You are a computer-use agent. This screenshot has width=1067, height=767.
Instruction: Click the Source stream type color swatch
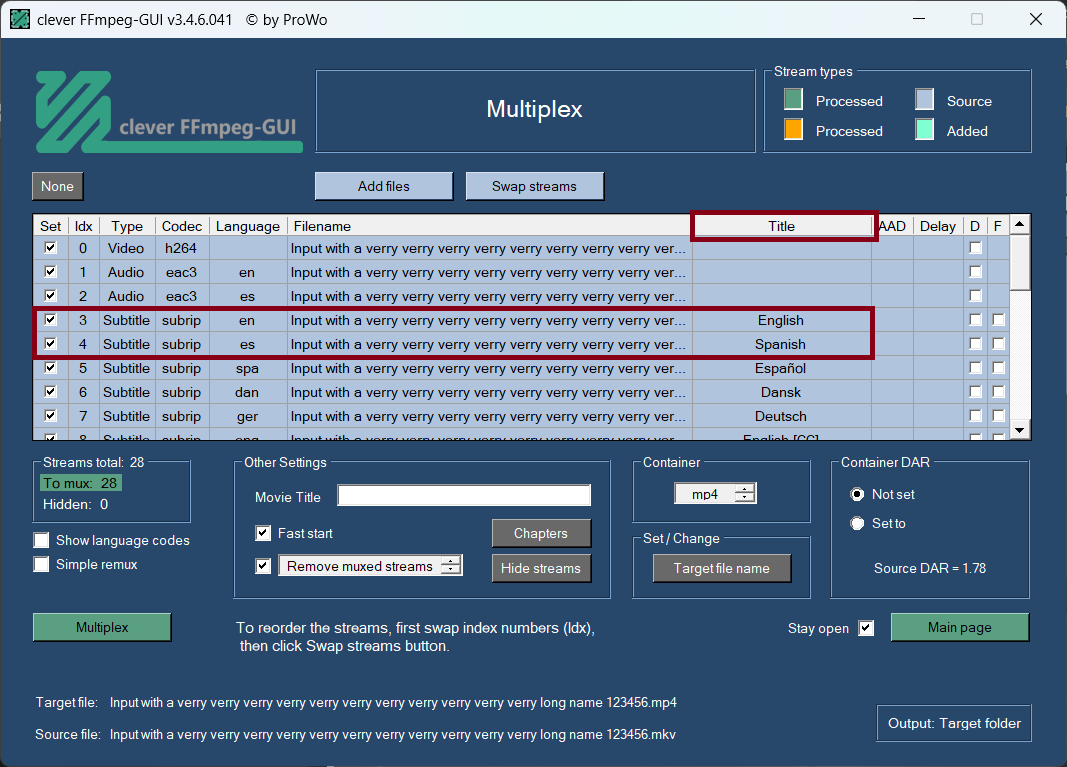click(x=924, y=99)
